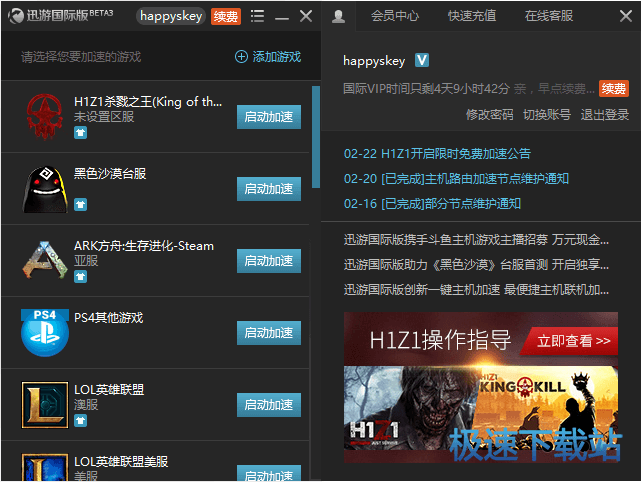Click the 澳服 server label under LOL英雄联盟
Screen dimensions: 643x482
tap(86, 405)
